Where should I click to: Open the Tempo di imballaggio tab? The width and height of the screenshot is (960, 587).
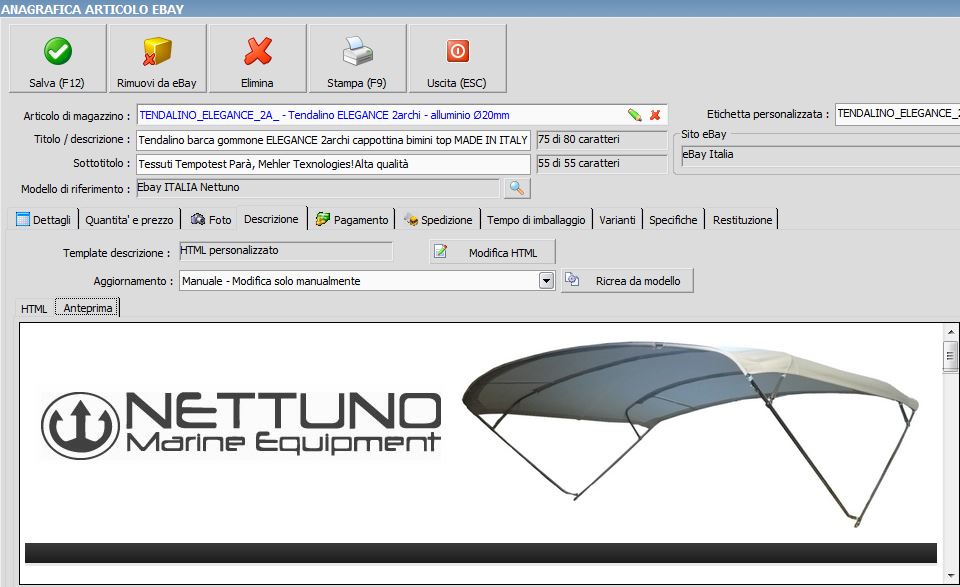click(x=536, y=219)
